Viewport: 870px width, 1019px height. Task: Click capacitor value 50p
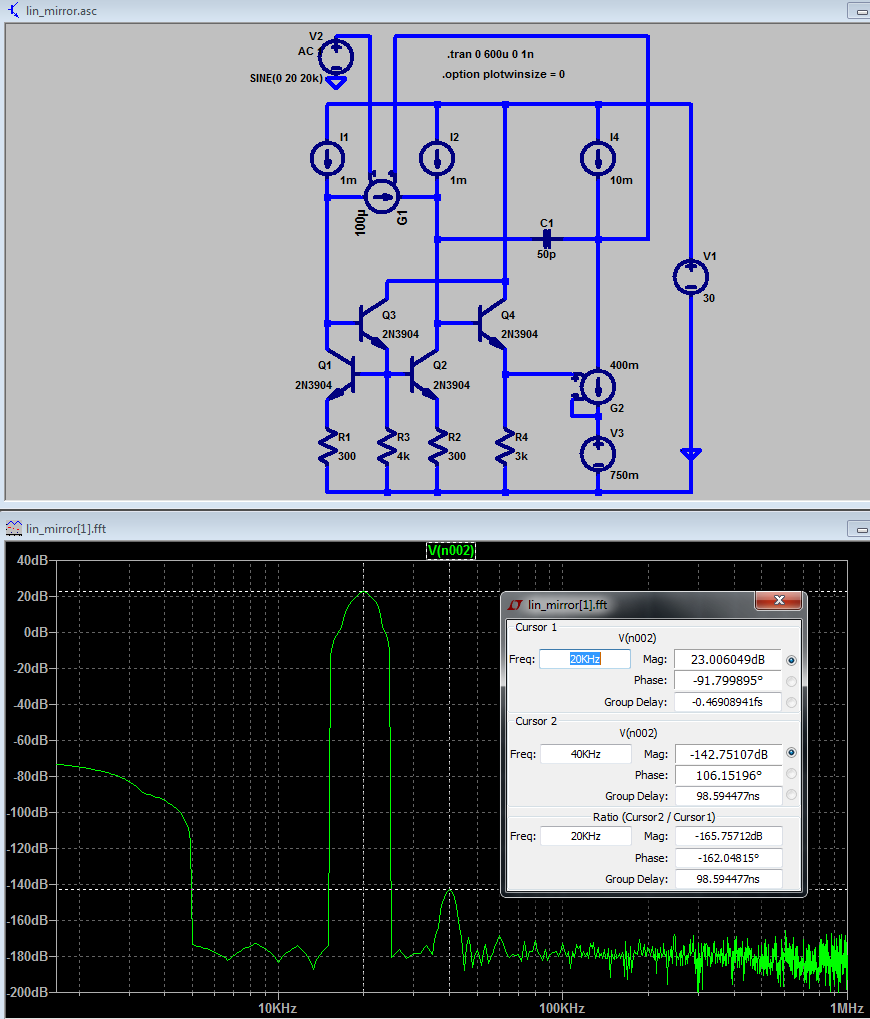click(x=546, y=254)
